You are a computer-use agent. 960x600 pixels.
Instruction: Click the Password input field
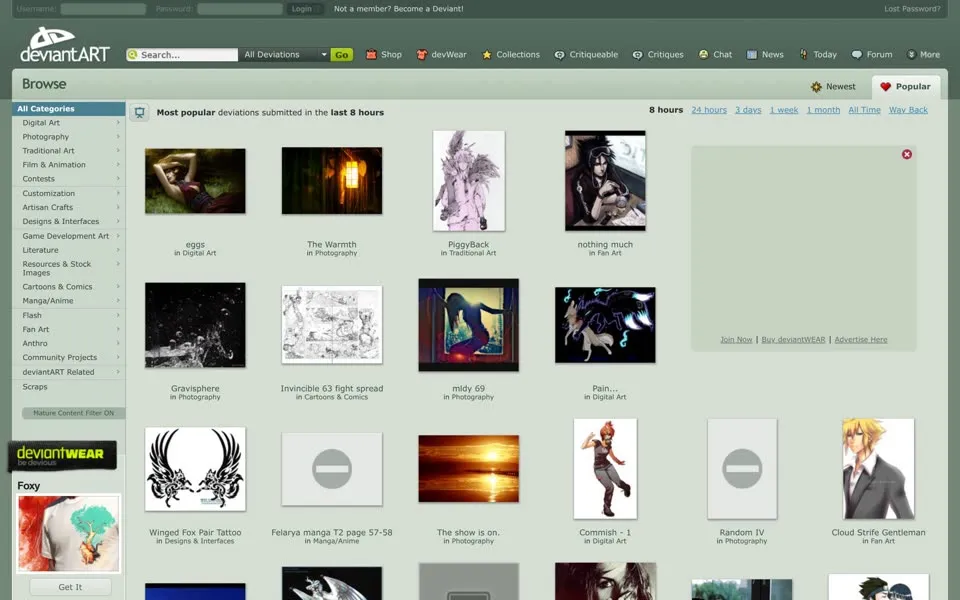click(x=240, y=9)
